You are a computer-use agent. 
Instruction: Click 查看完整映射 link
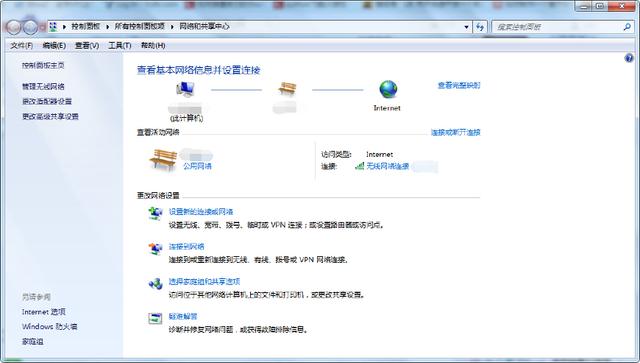459,85
